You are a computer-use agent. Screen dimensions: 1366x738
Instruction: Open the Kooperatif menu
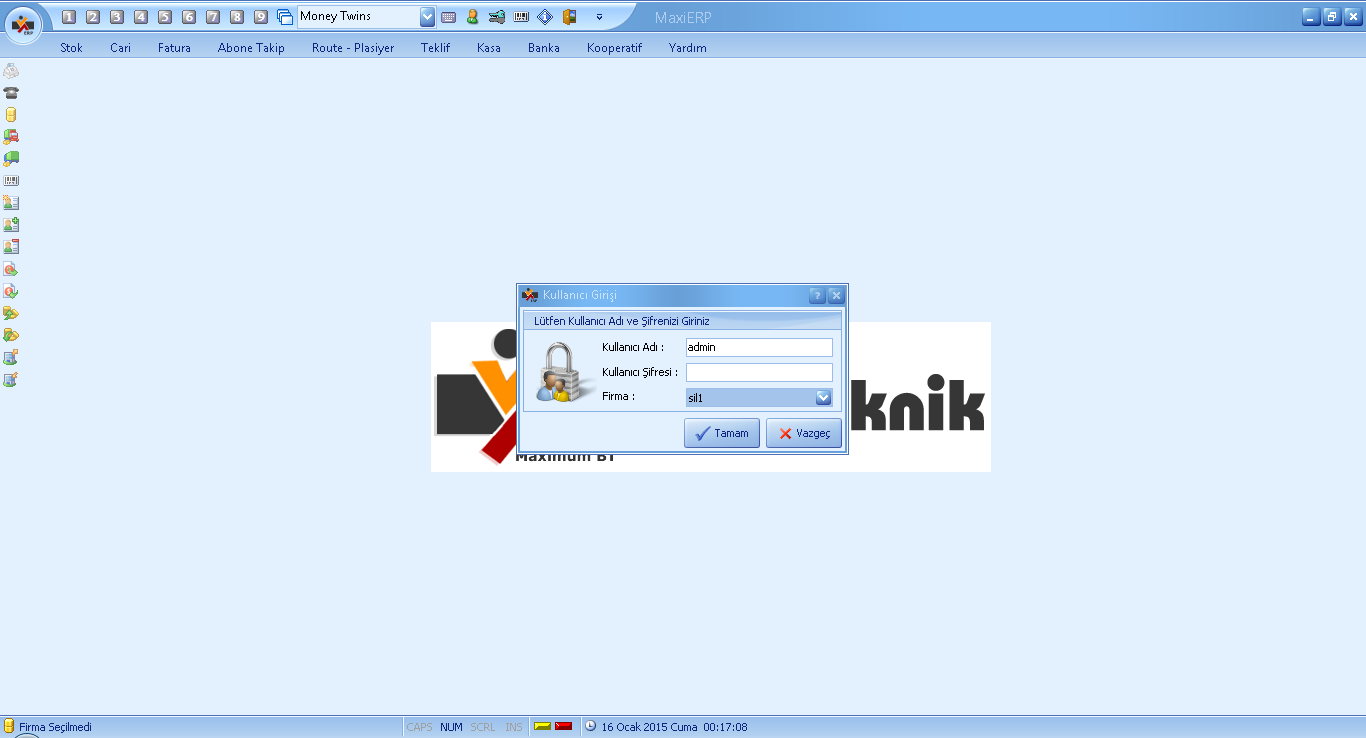coord(614,48)
